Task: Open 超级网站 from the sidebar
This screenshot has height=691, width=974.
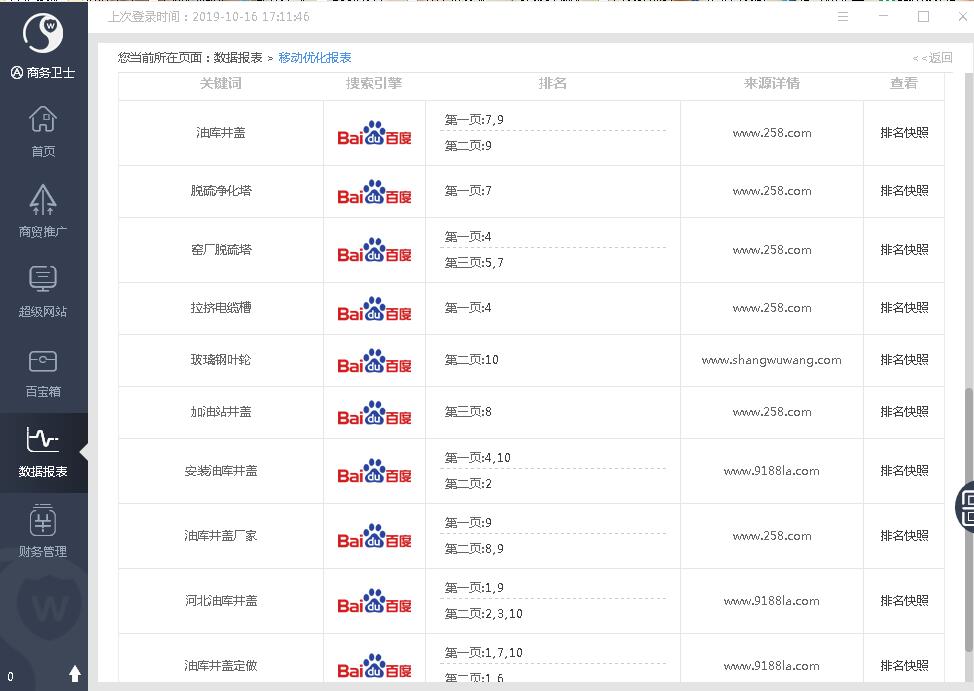Action: point(43,291)
